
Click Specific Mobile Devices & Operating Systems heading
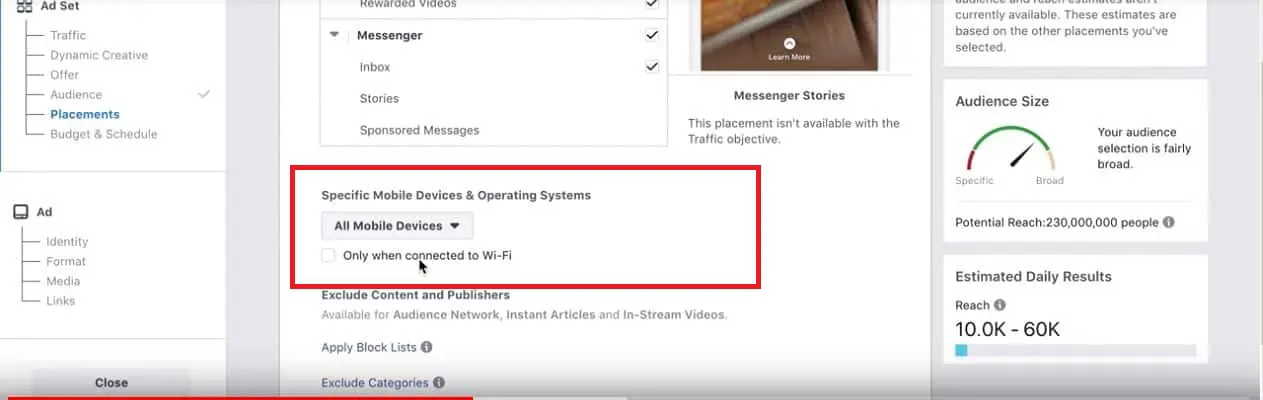coord(456,195)
